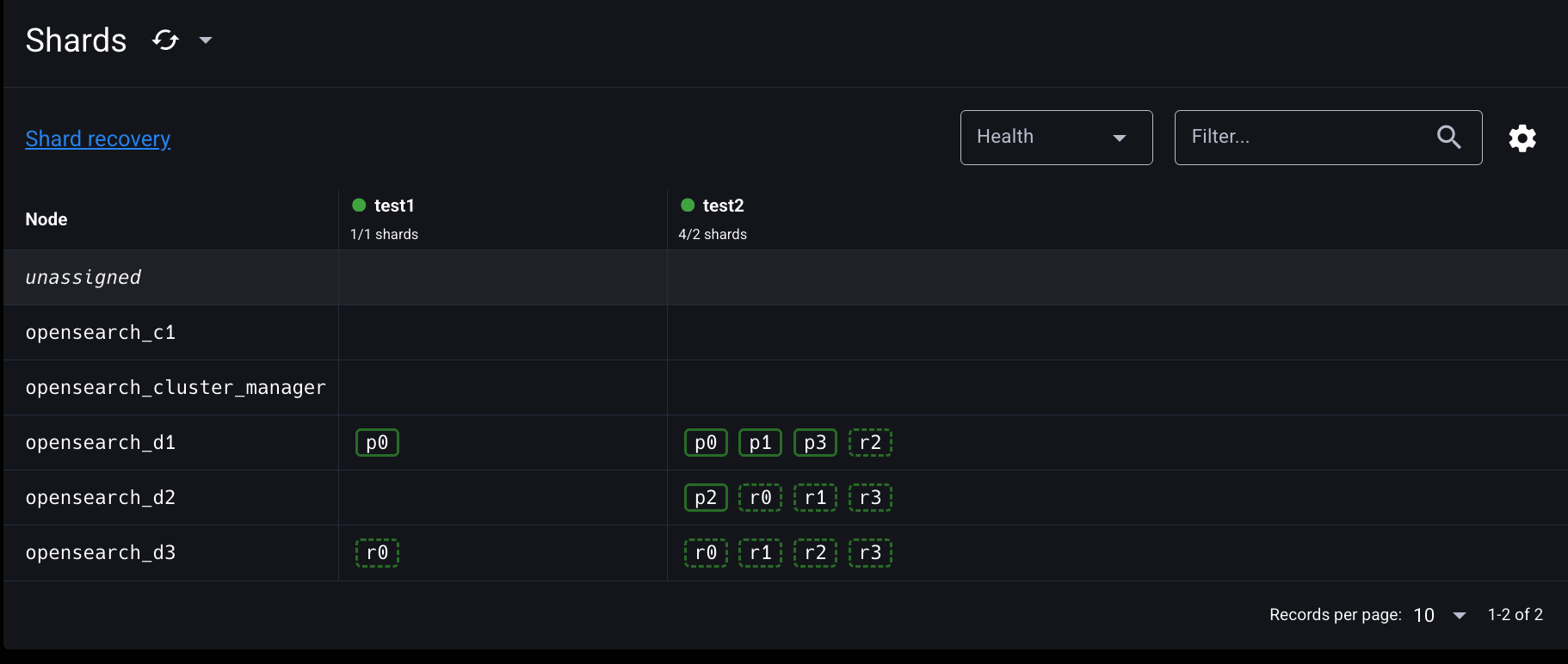
Task: Click the search magnifier icon
Action: (1449, 138)
